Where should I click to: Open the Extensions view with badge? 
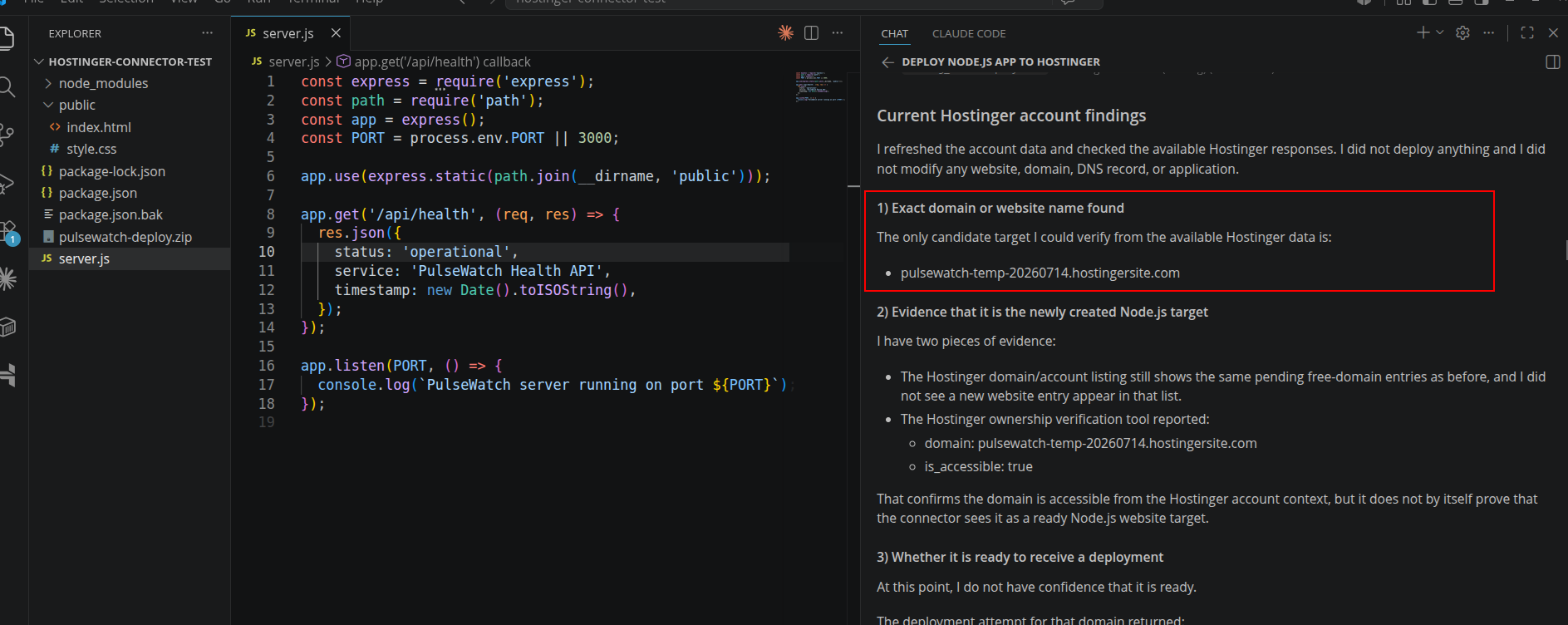[x=8, y=232]
